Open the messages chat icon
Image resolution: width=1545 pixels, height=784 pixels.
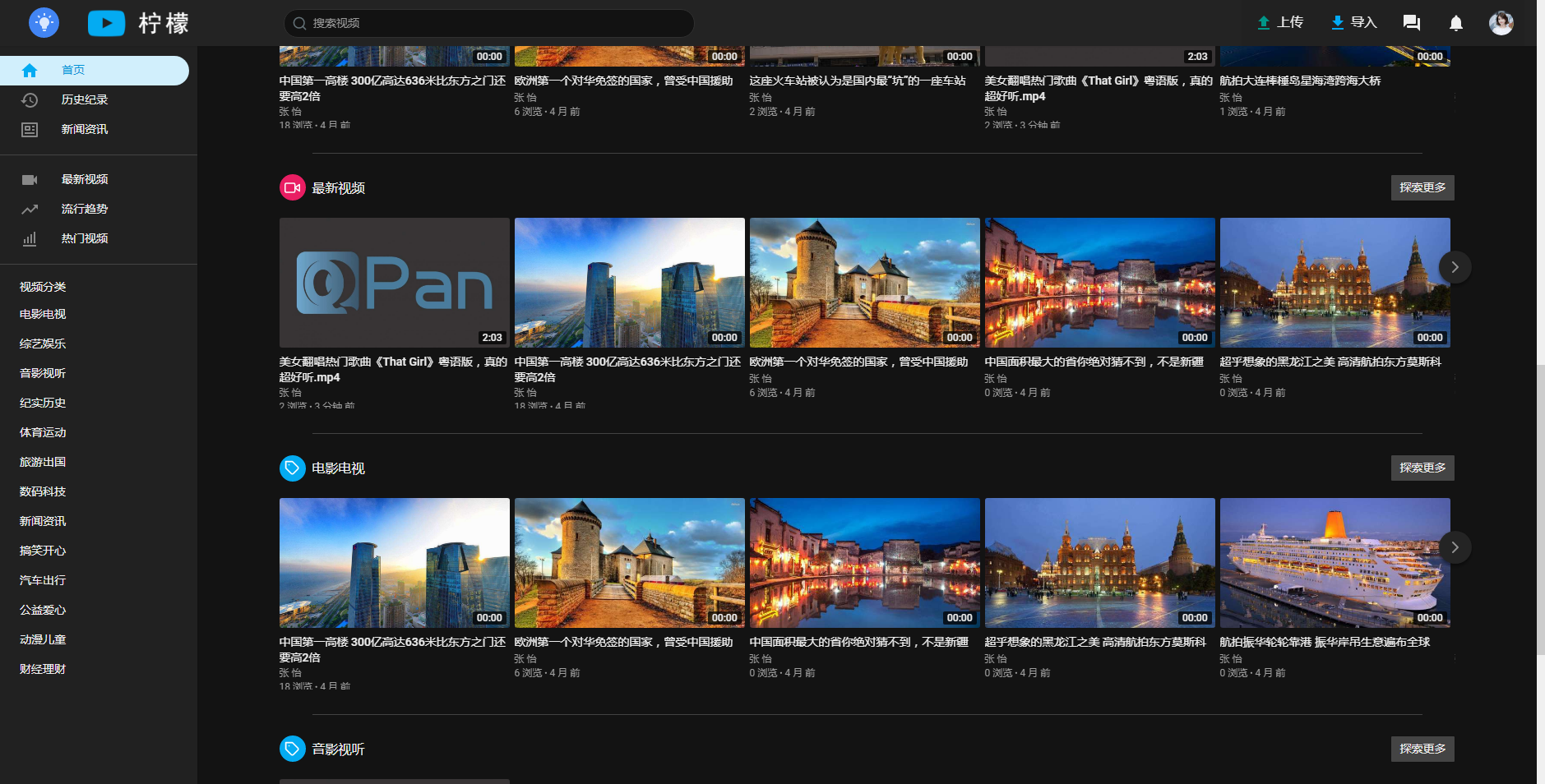[x=1412, y=22]
